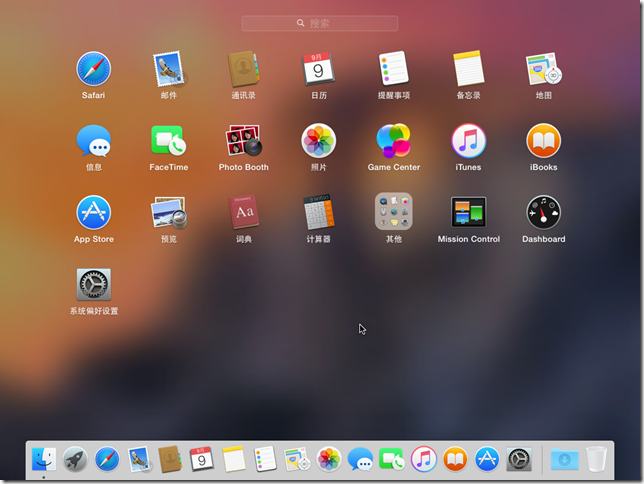
Task: Open FaceTime in Launchpad grid
Action: coord(169,141)
